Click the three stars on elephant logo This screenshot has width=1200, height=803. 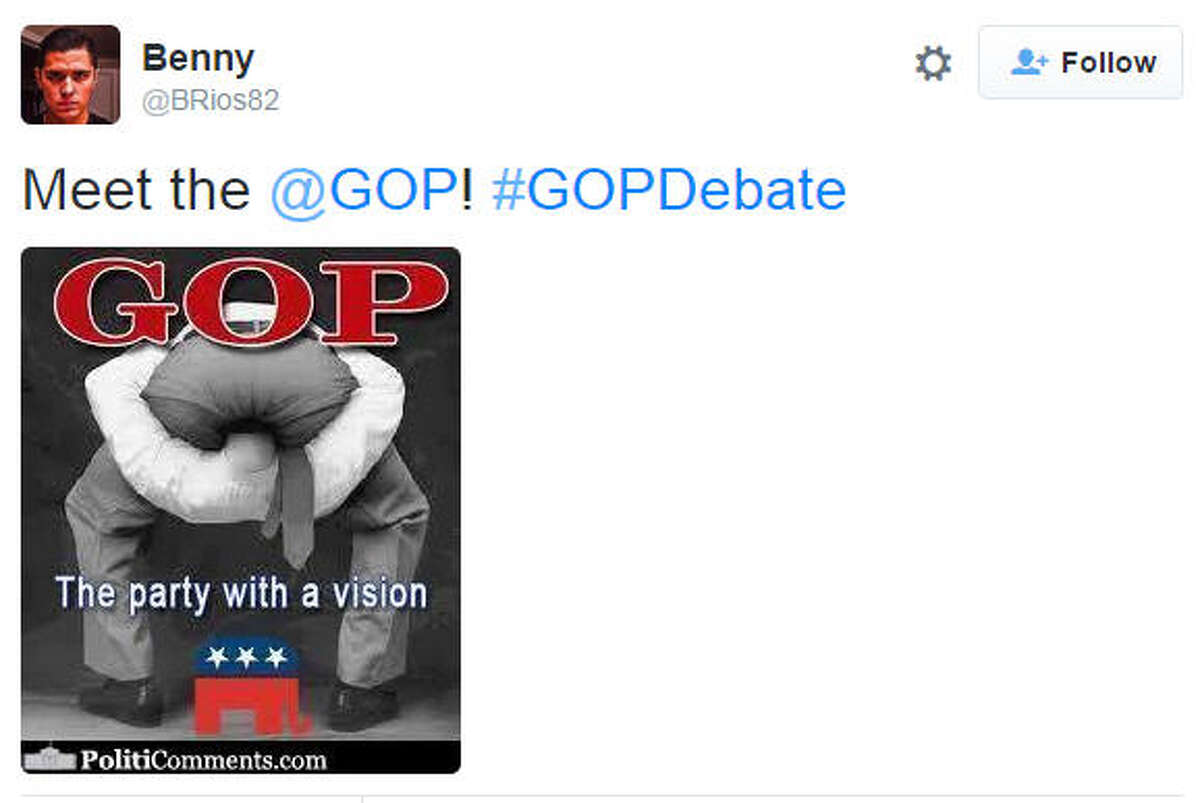(x=246, y=658)
